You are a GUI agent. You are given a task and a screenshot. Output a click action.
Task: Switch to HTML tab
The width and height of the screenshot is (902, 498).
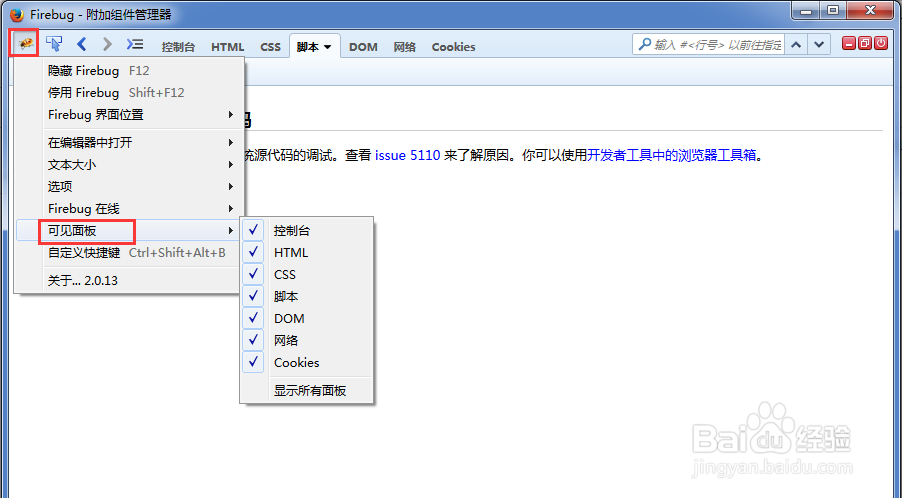[227, 47]
